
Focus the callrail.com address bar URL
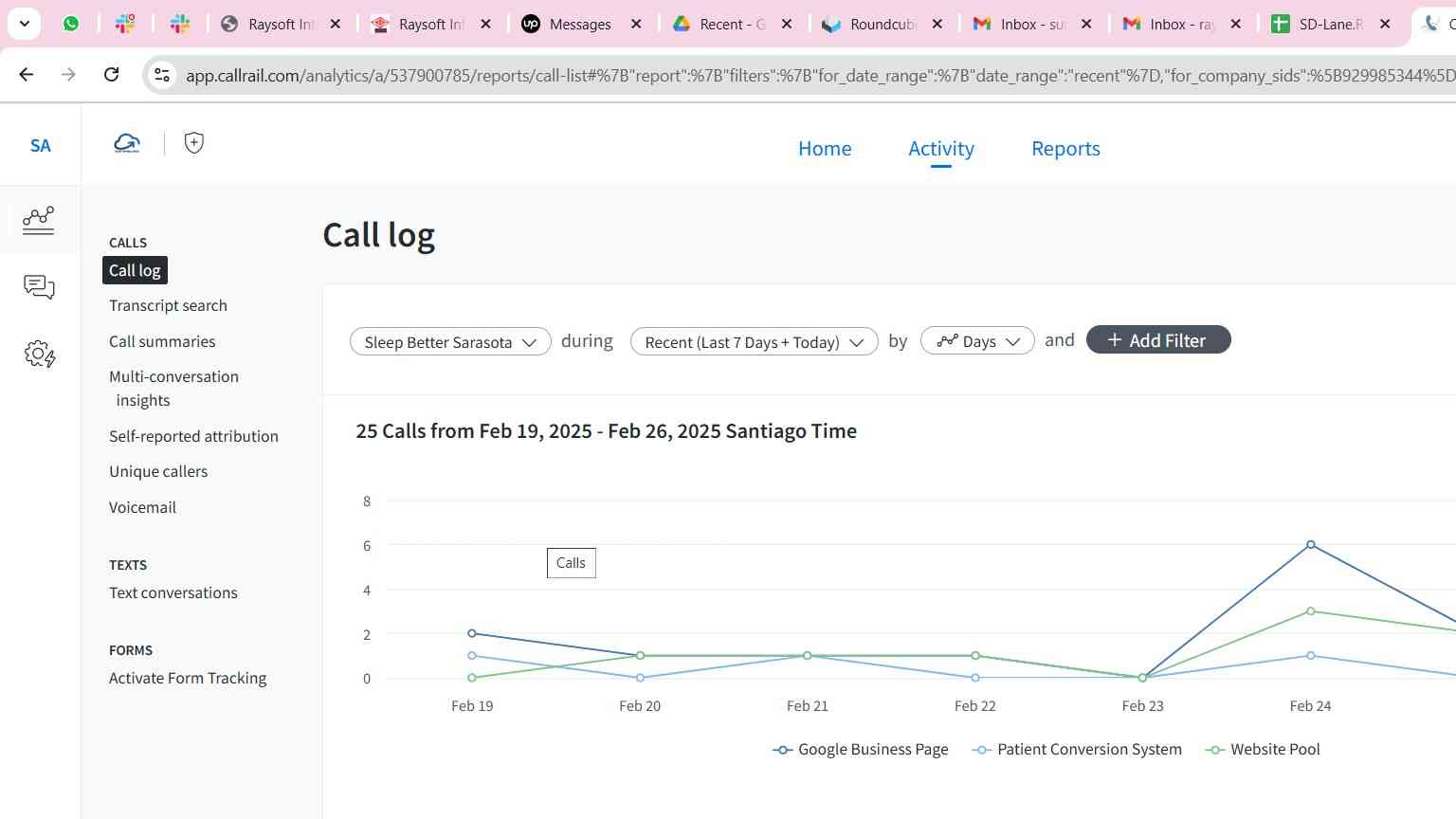coord(820,75)
